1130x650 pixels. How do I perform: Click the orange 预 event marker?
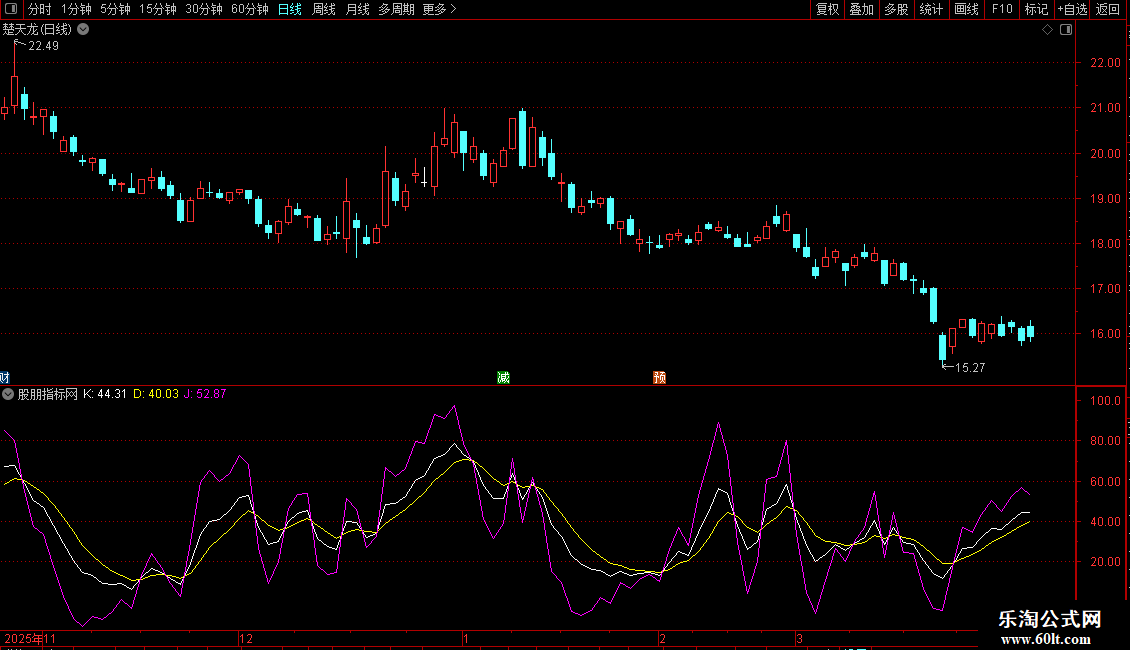tap(659, 377)
